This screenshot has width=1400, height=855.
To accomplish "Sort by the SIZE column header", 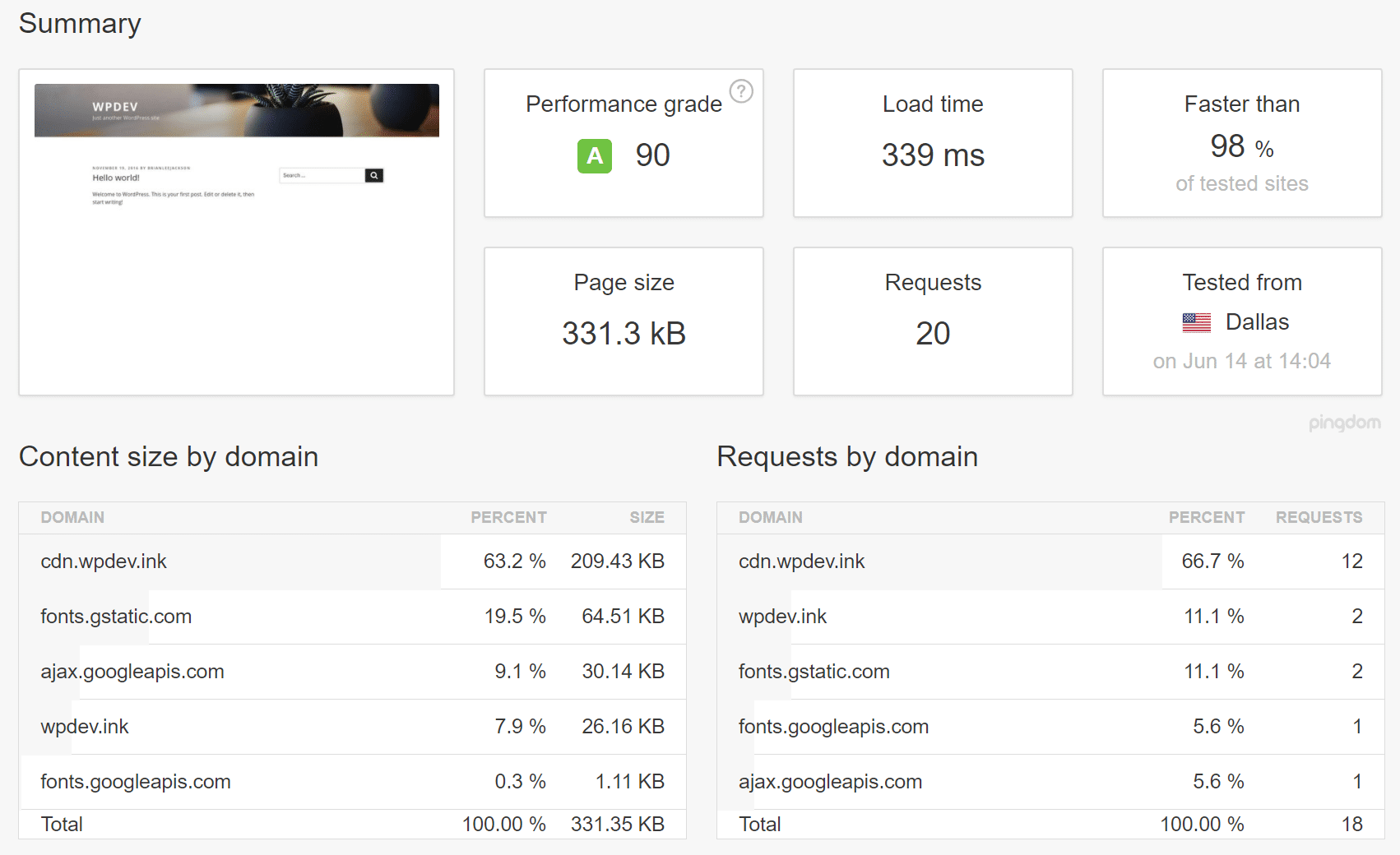I will (647, 517).
